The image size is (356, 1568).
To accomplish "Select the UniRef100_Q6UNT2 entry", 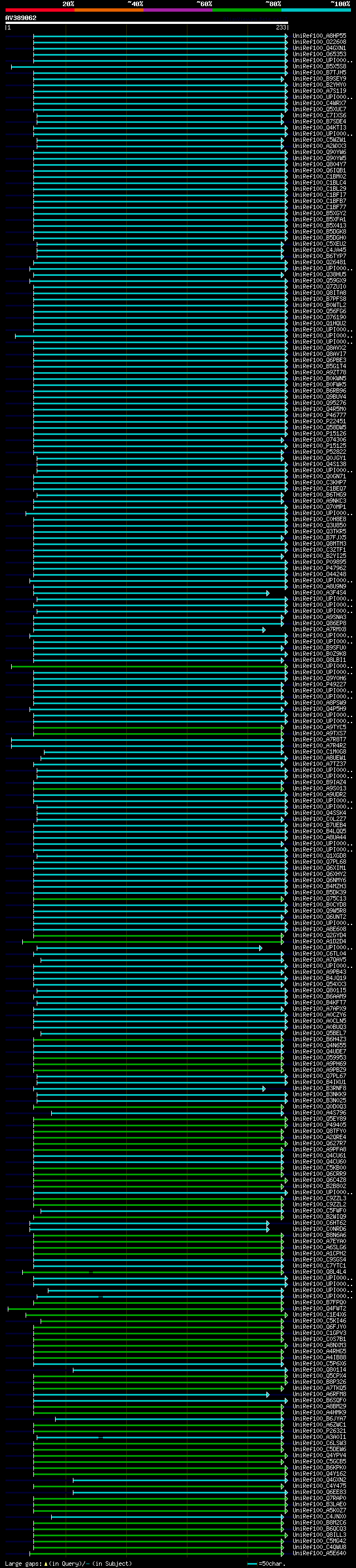I will click(x=319, y=917).
